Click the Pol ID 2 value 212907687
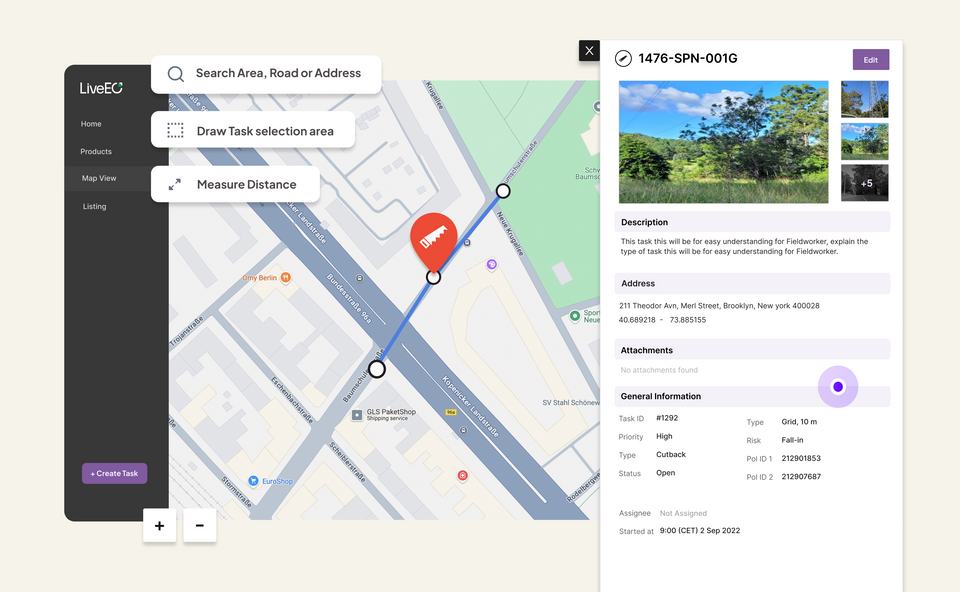The height and width of the screenshot is (592, 960). click(x=801, y=476)
